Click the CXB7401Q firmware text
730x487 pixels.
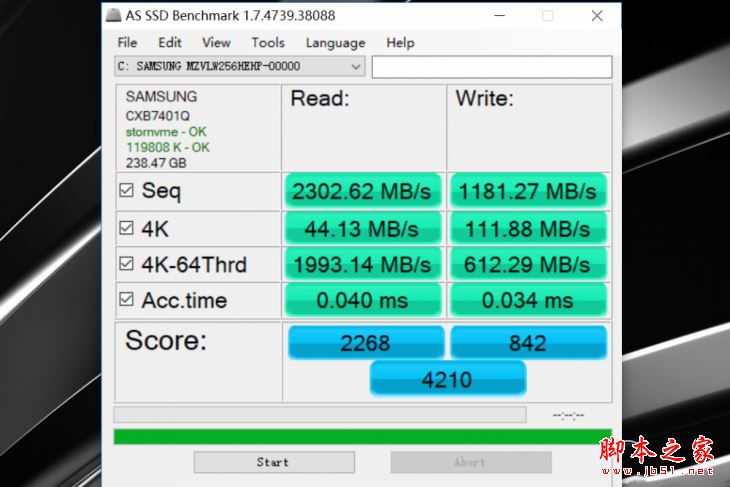tap(157, 116)
